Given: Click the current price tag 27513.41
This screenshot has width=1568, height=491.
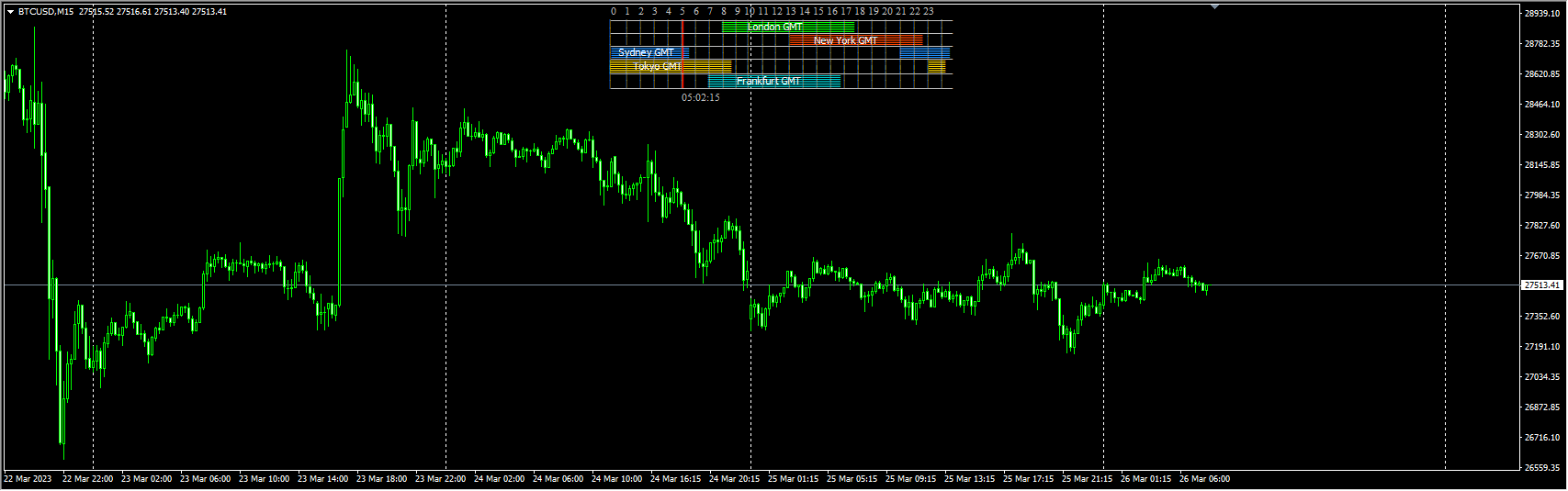Looking at the screenshot, I should (x=1542, y=285).
